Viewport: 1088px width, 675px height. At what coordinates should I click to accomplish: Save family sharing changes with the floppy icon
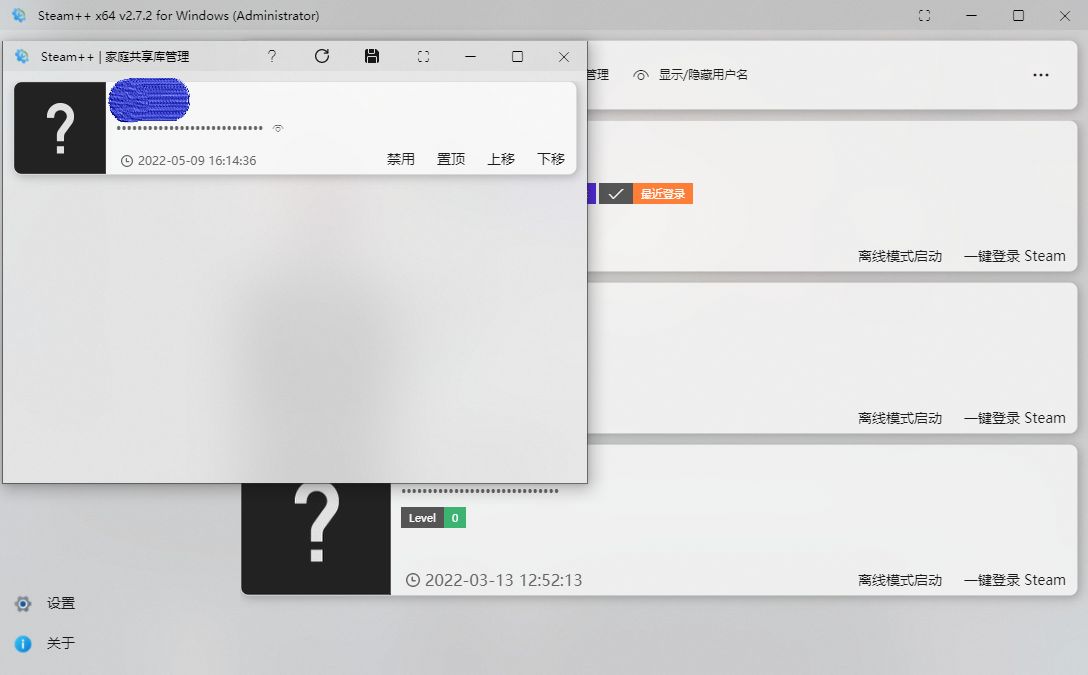pos(372,56)
